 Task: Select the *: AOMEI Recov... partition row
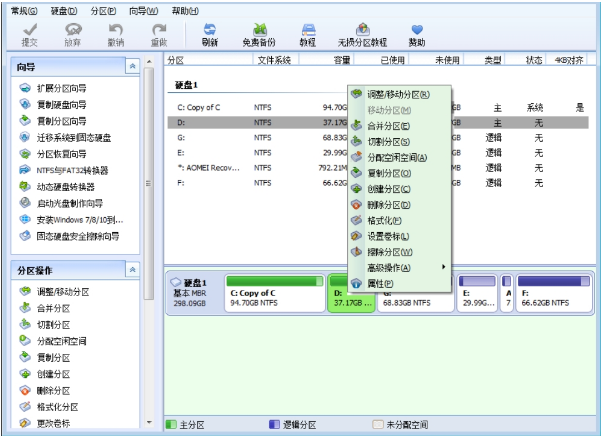(378, 168)
